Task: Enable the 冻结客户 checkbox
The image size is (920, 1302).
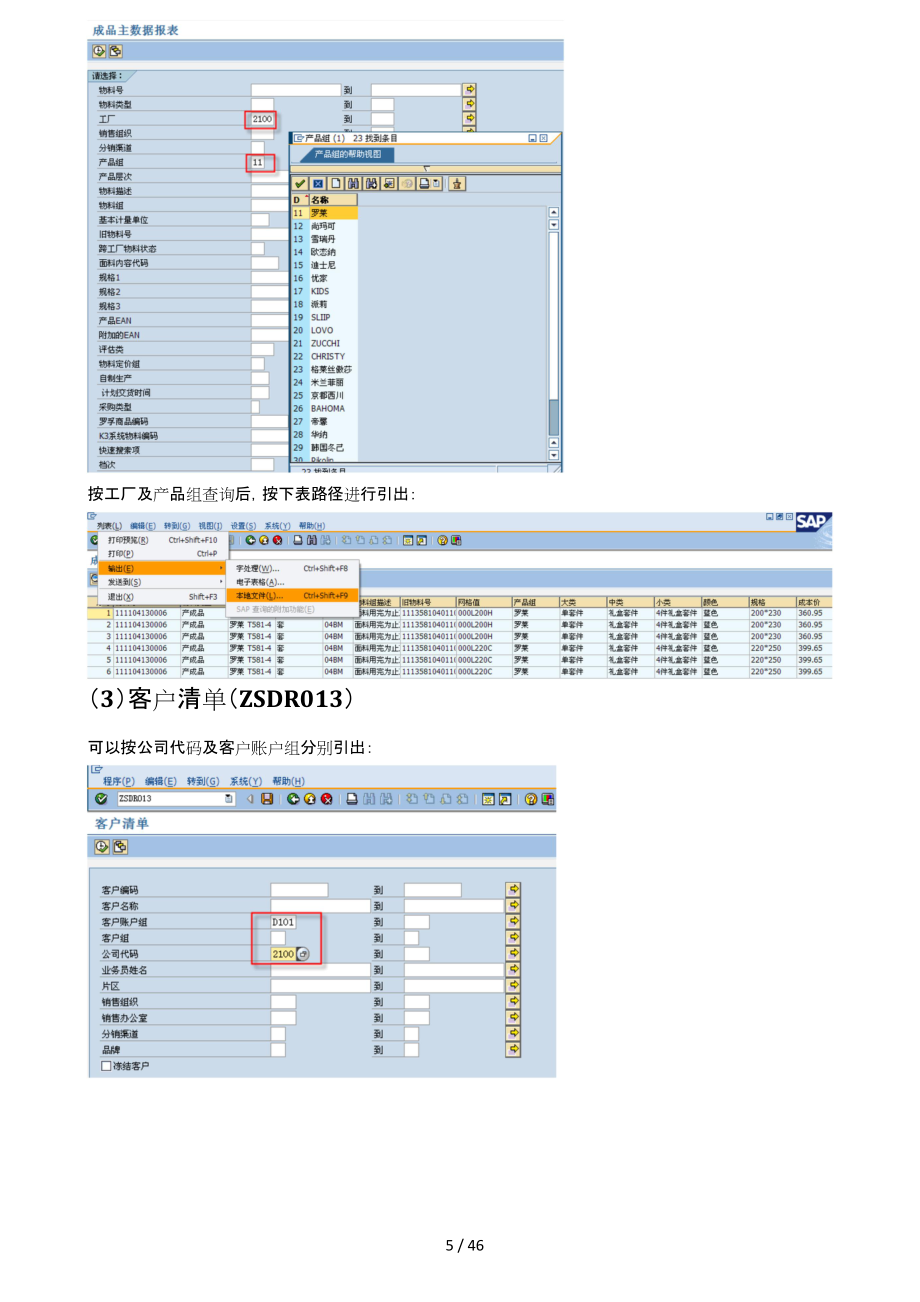Action: tap(106, 1065)
